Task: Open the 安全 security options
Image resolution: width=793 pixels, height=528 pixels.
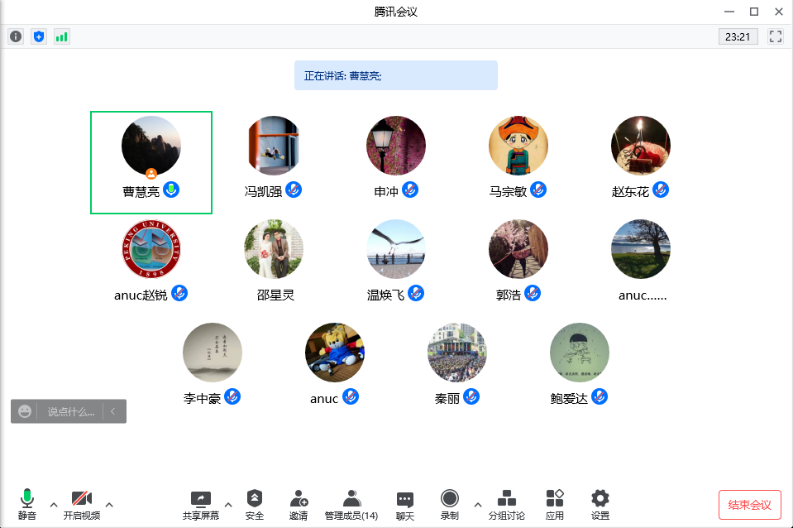Action: pyautogui.click(x=255, y=504)
